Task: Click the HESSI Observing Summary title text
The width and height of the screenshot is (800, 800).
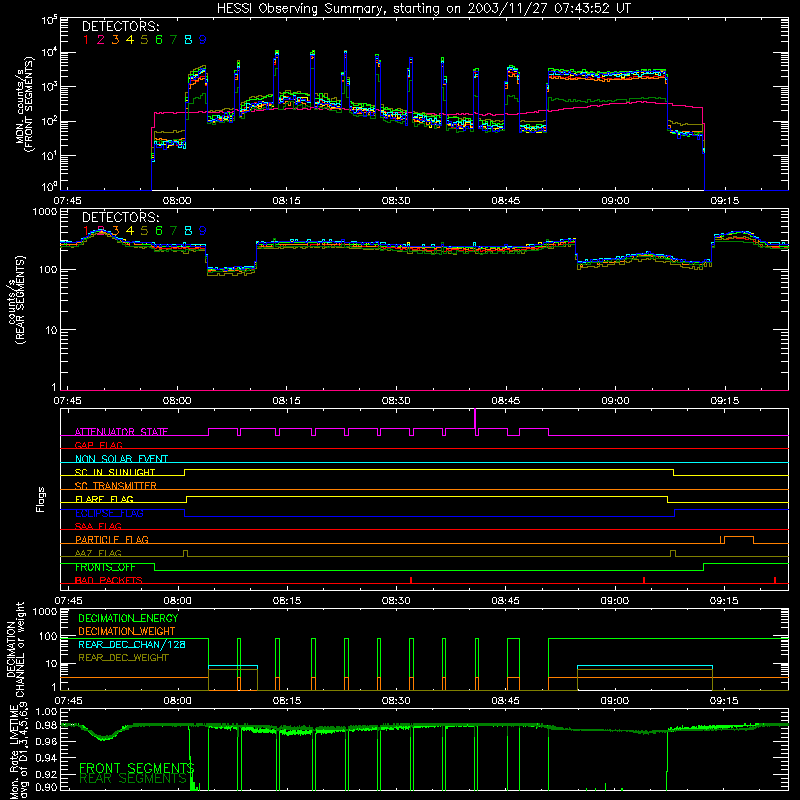Action: point(423,9)
